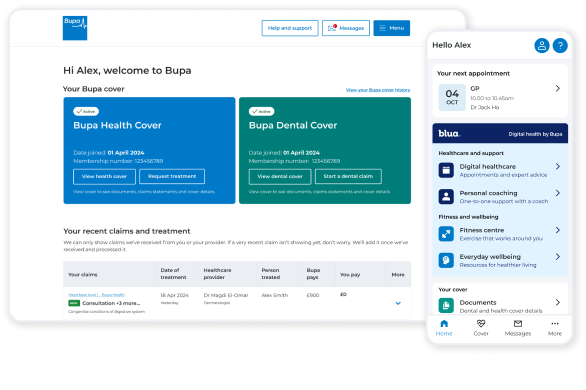Open the profile icon in mobile app

pos(542,46)
